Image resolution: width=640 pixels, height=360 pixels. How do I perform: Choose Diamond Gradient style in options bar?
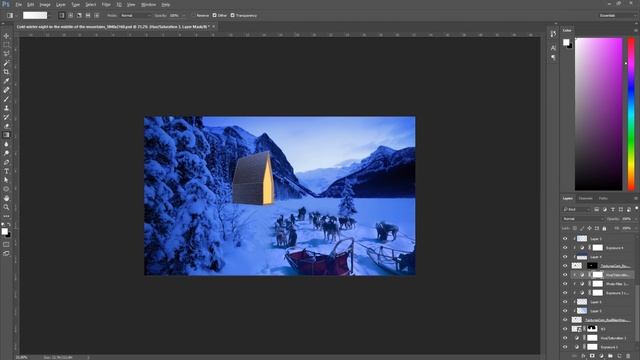[97, 16]
